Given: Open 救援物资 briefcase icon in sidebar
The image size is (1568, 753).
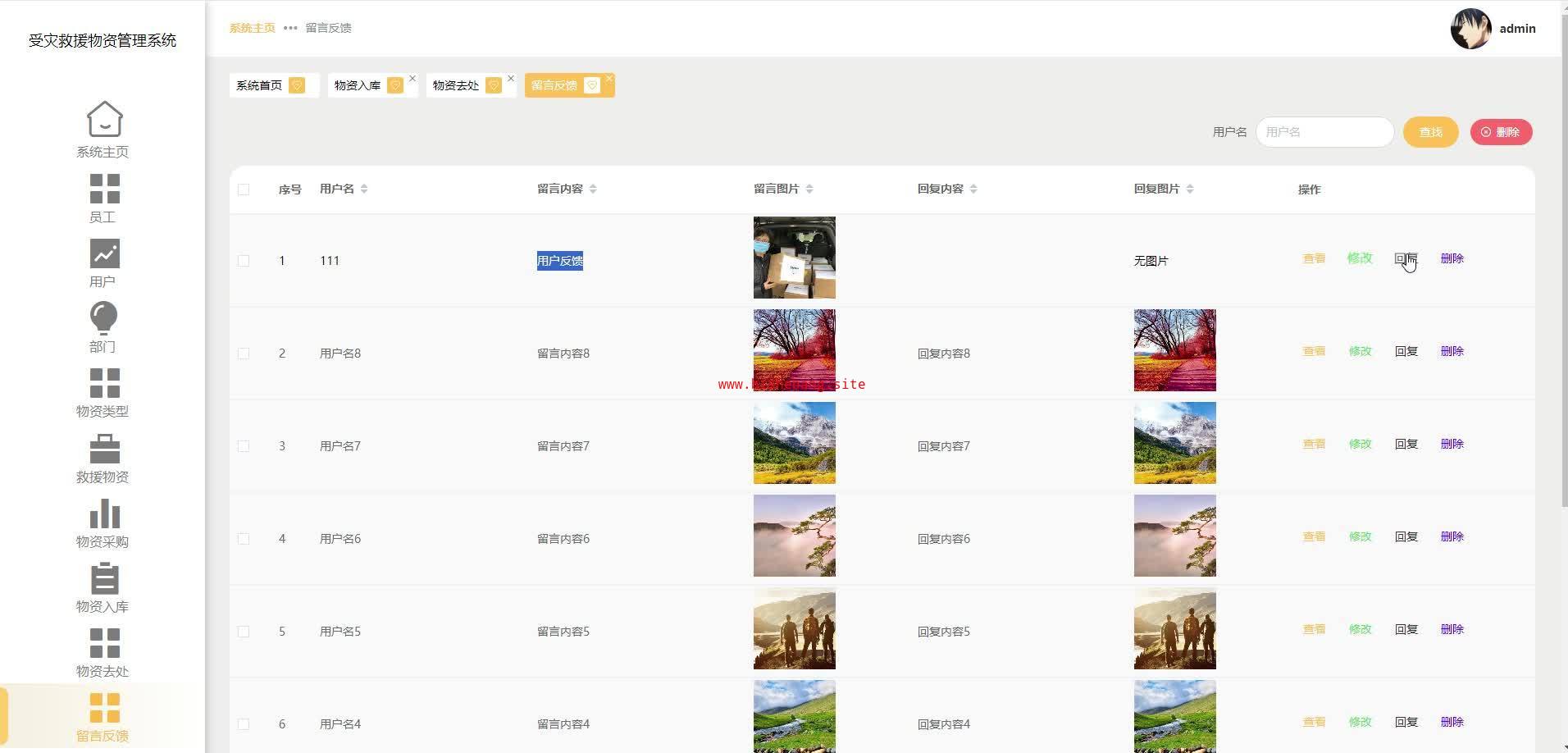Looking at the screenshot, I should click(x=104, y=449).
